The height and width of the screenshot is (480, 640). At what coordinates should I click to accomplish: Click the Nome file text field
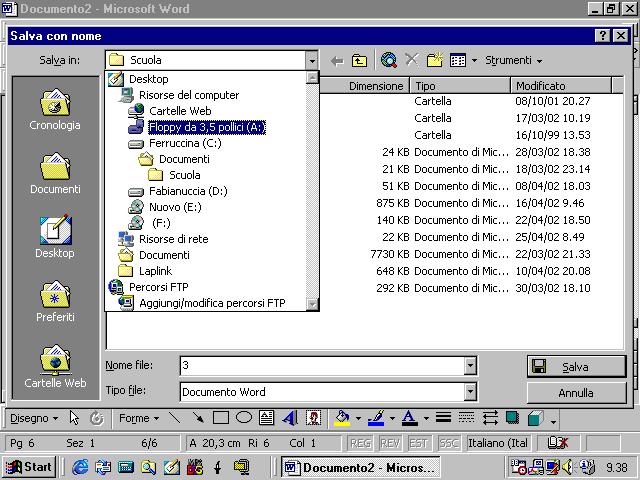pyautogui.click(x=322, y=366)
